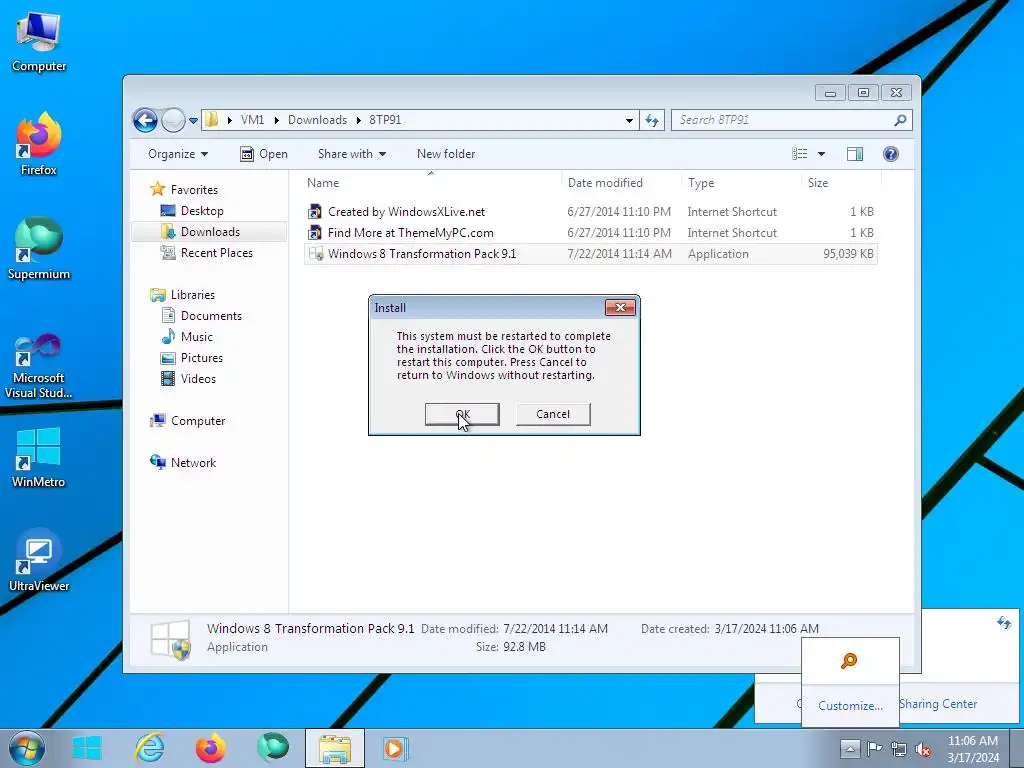This screenshot has height=768, width=1024.
Task: Go back in Explorer navigation
Action: (145, 120)
